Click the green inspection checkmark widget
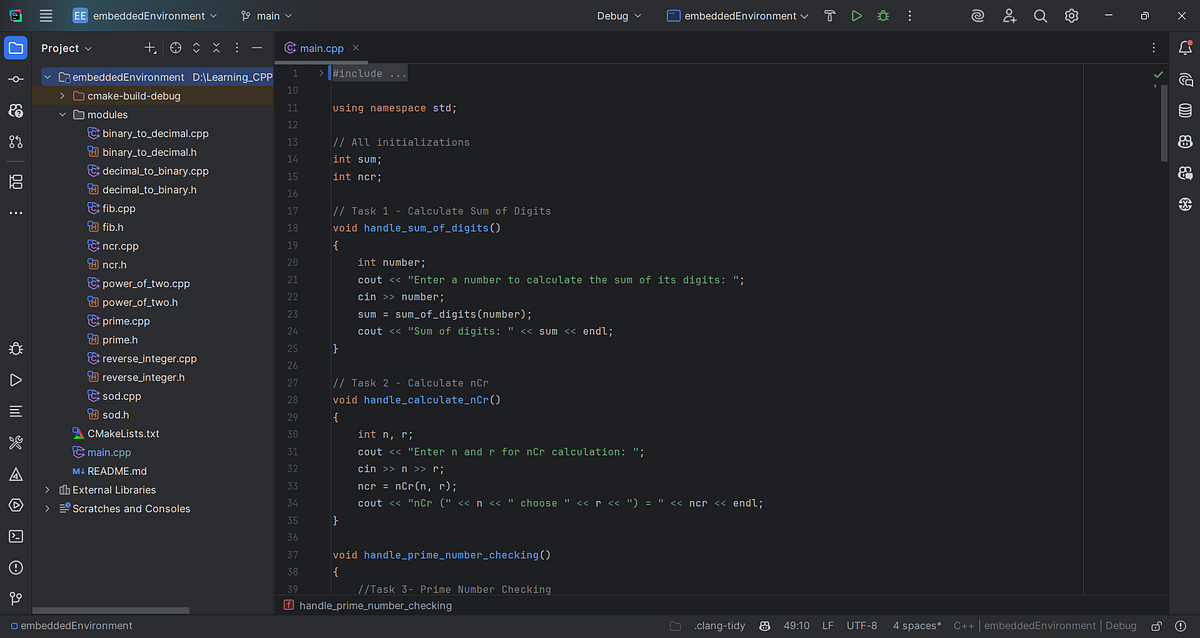 [x=1158, y=74]
